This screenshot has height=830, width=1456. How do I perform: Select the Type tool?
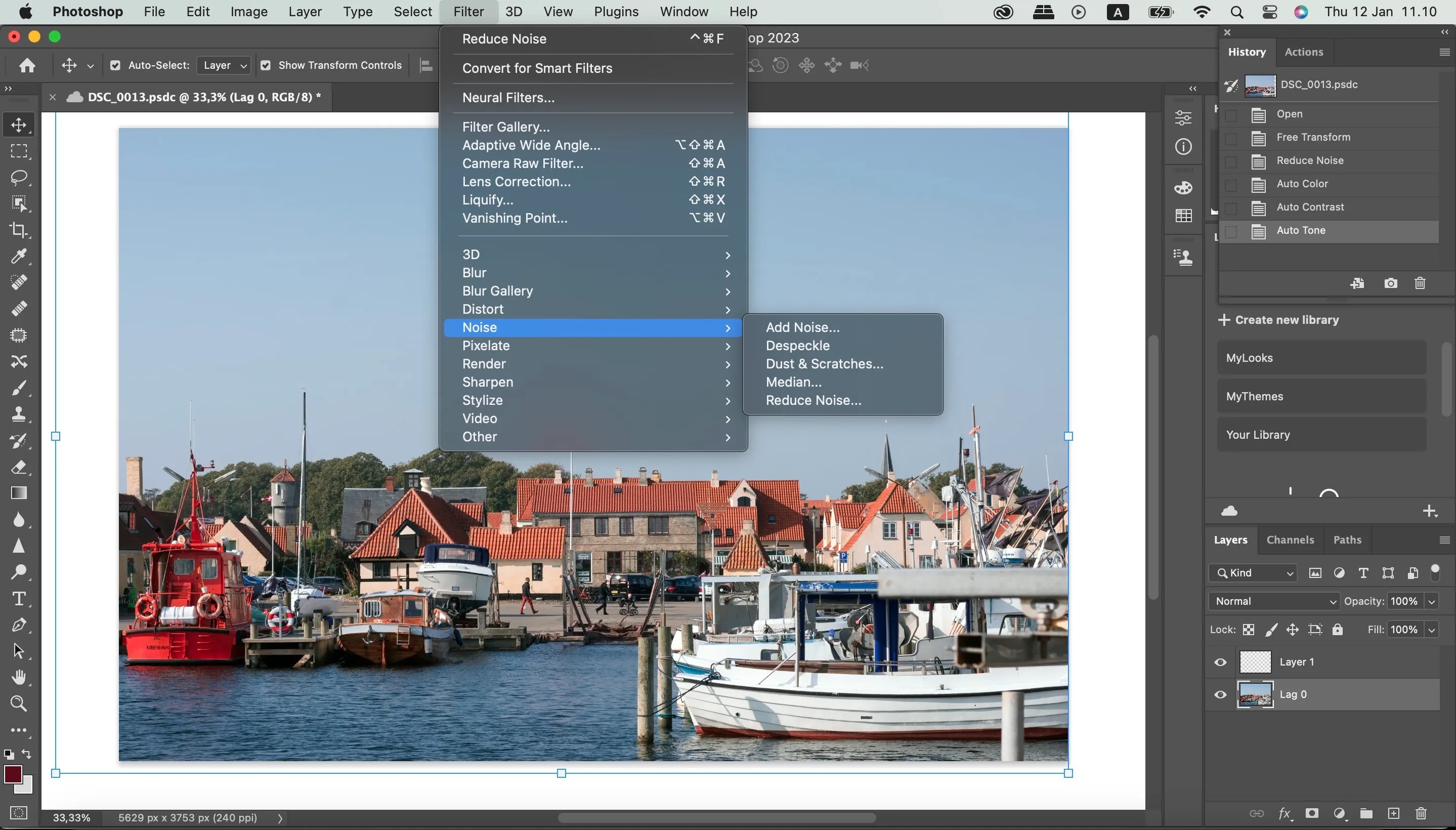[x=19, y=599]
